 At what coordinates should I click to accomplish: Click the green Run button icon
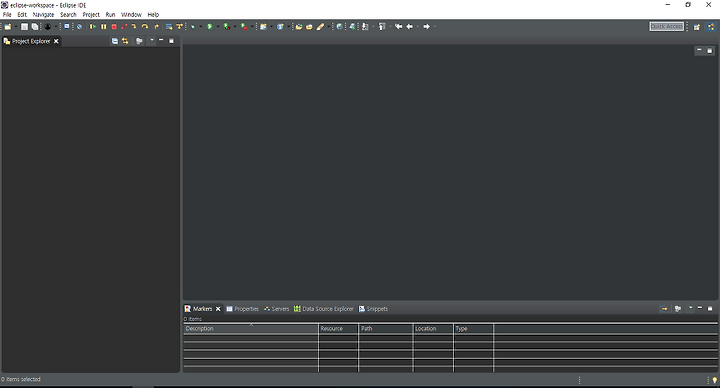(210, 27)
